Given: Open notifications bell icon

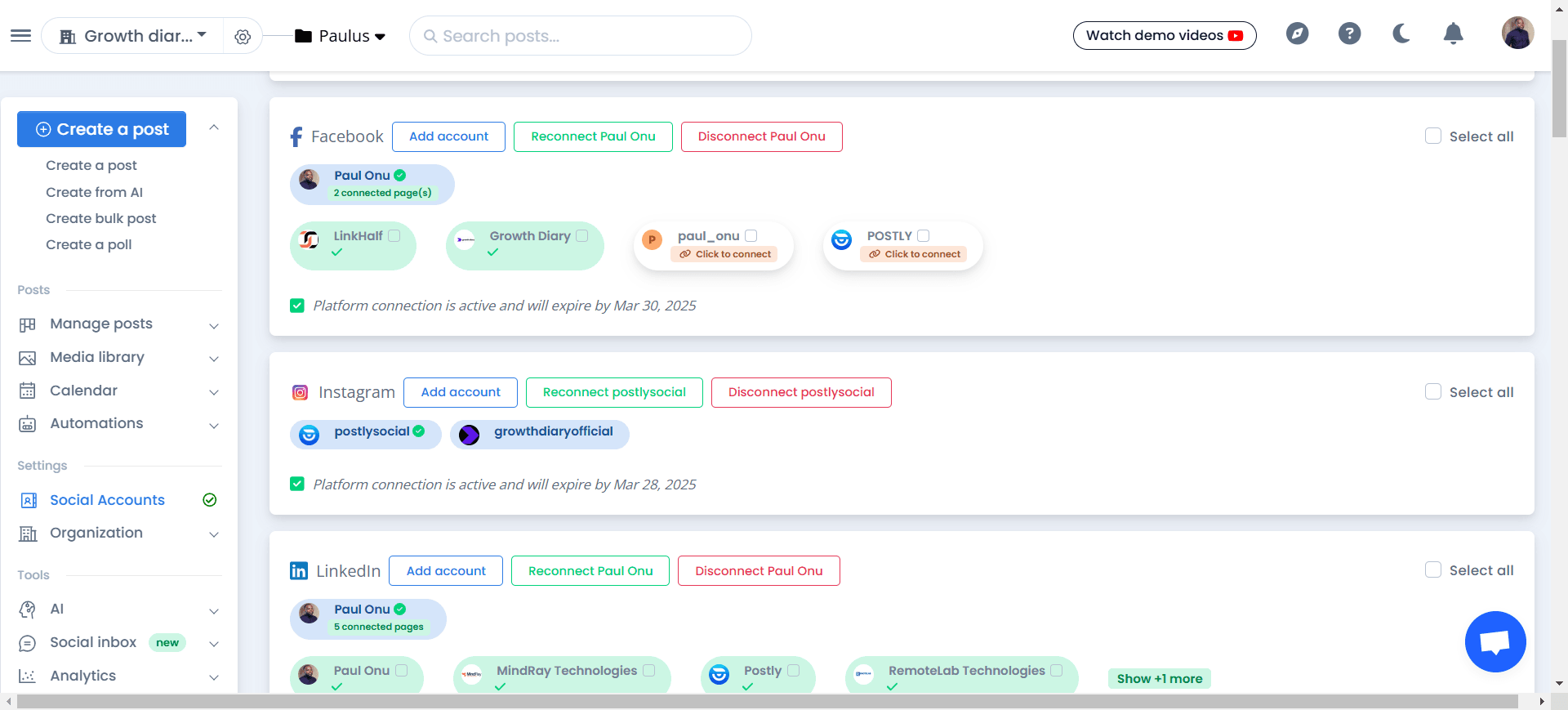Looking at the screenshot, I should tap(1453, 33).
